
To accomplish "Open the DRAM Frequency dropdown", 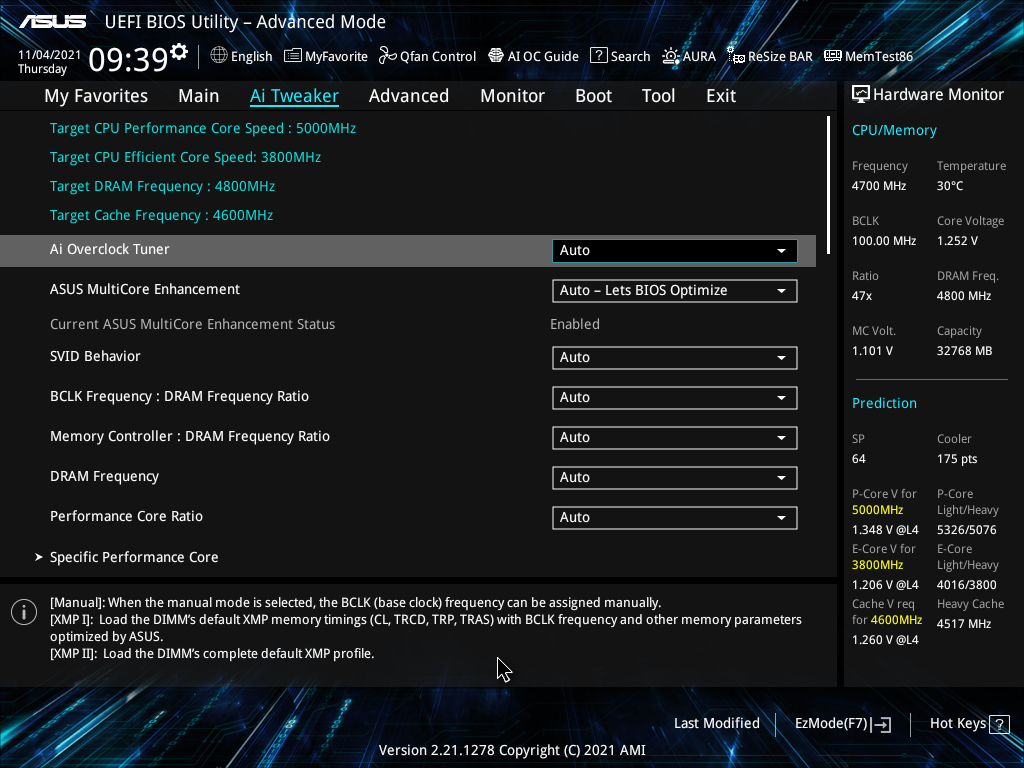I will 675,477.
